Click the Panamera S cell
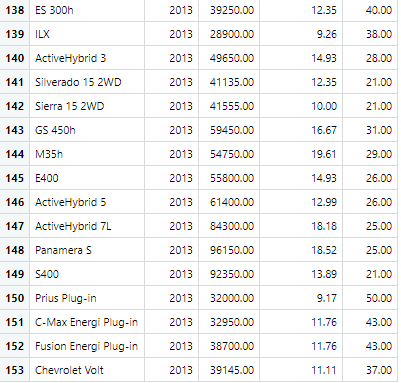401x383 pixels. click(87, 250)
